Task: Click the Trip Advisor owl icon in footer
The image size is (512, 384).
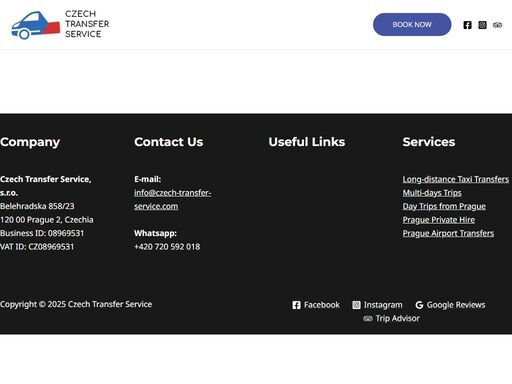Action: tap(368, 319)
